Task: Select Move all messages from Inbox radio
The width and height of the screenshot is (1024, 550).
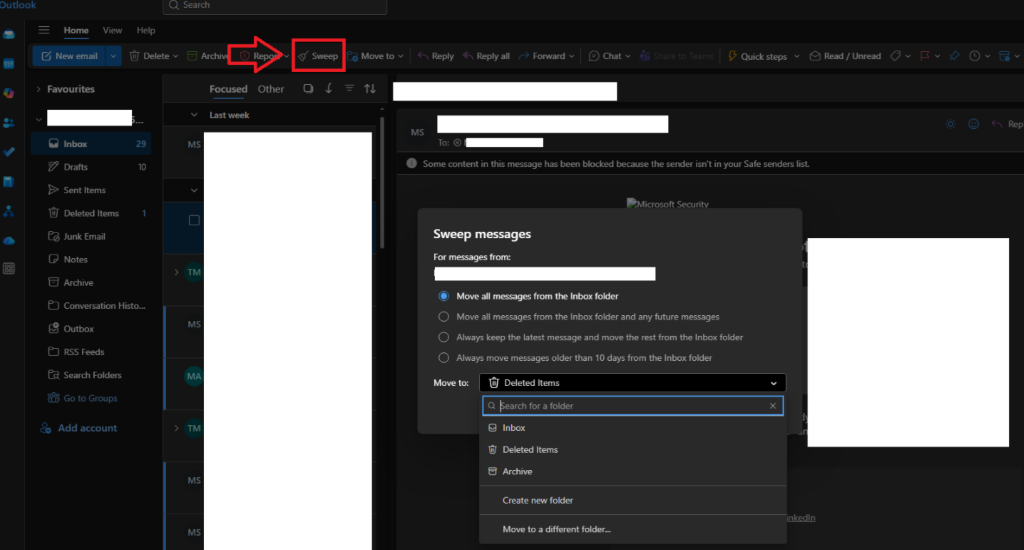Action: point(443,296)
